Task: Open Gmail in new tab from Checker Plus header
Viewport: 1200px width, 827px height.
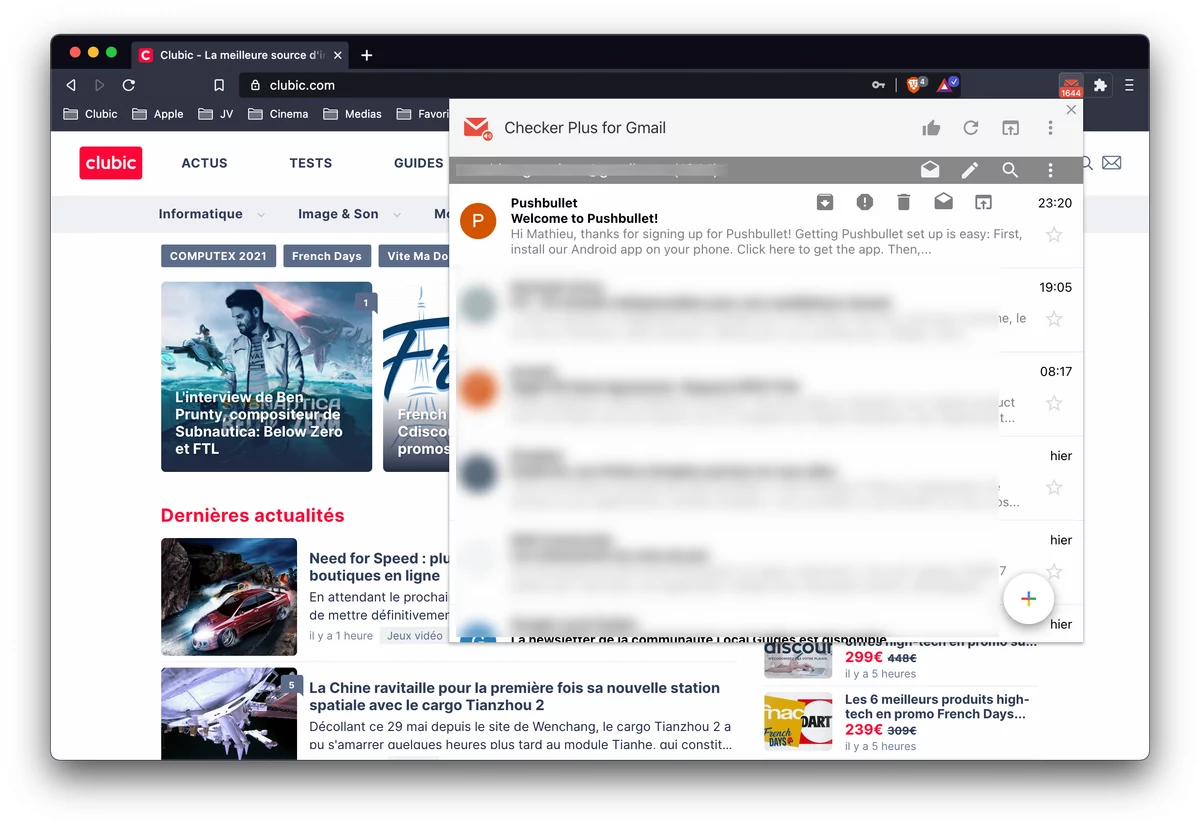Action: pyautogui.click(x=1010, y=128)
